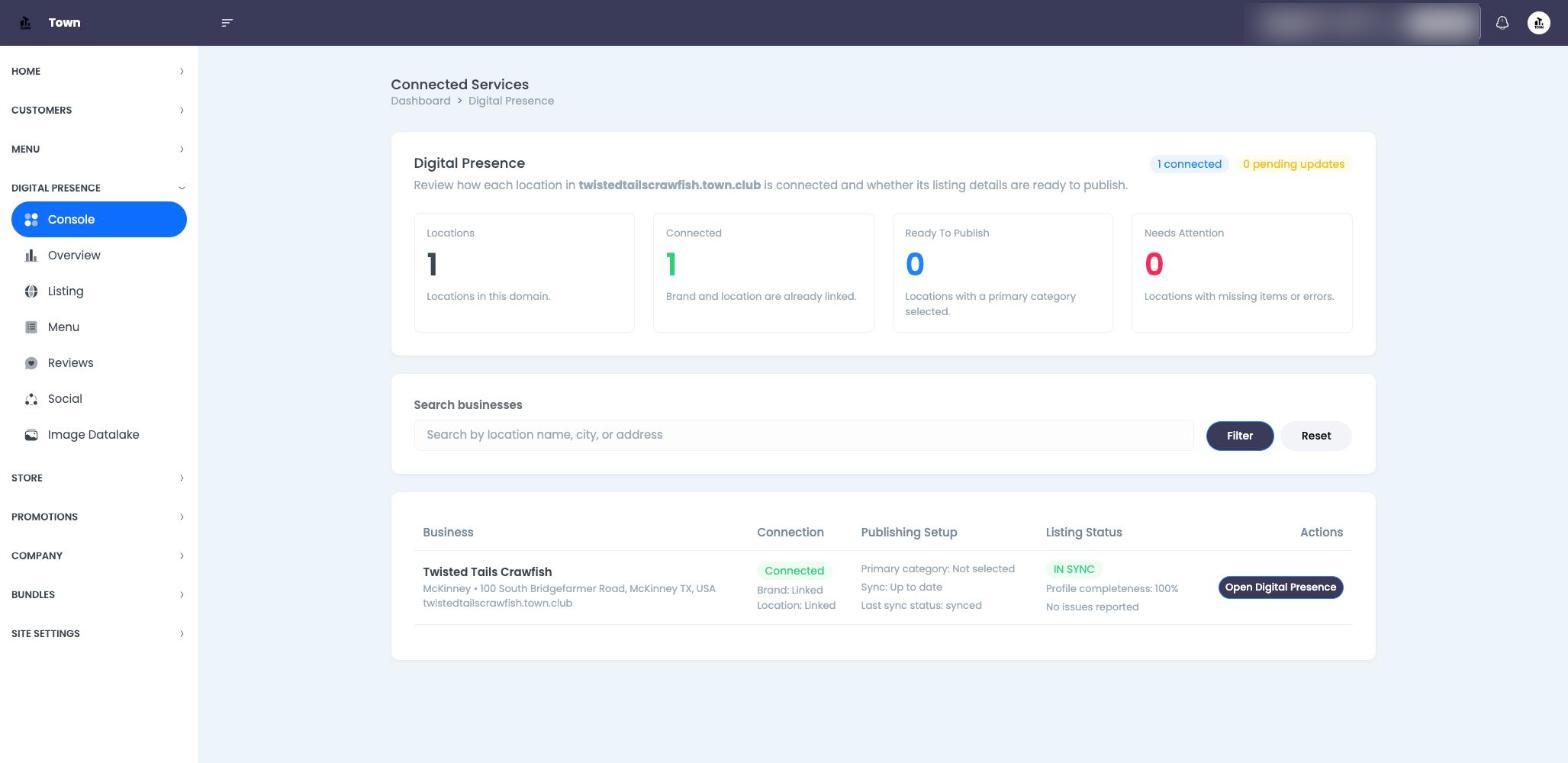Click the Reset button
Screen dimensions: 1568x763
coord(1315,436)
